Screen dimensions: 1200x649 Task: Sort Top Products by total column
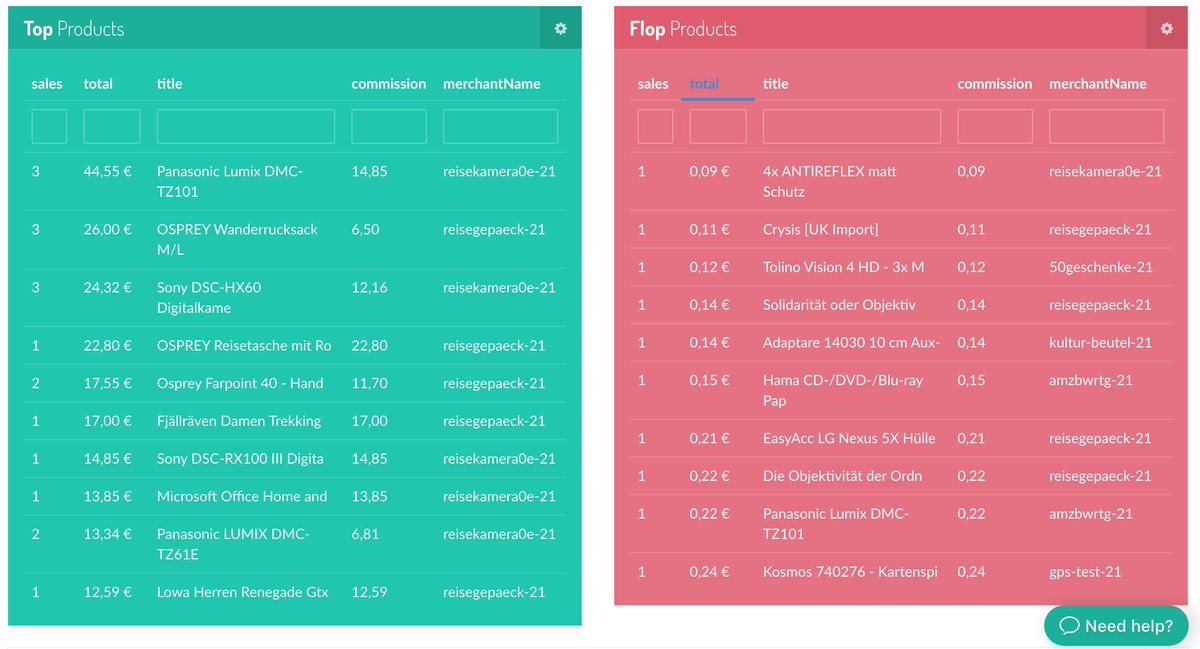(x=98, y=84)
